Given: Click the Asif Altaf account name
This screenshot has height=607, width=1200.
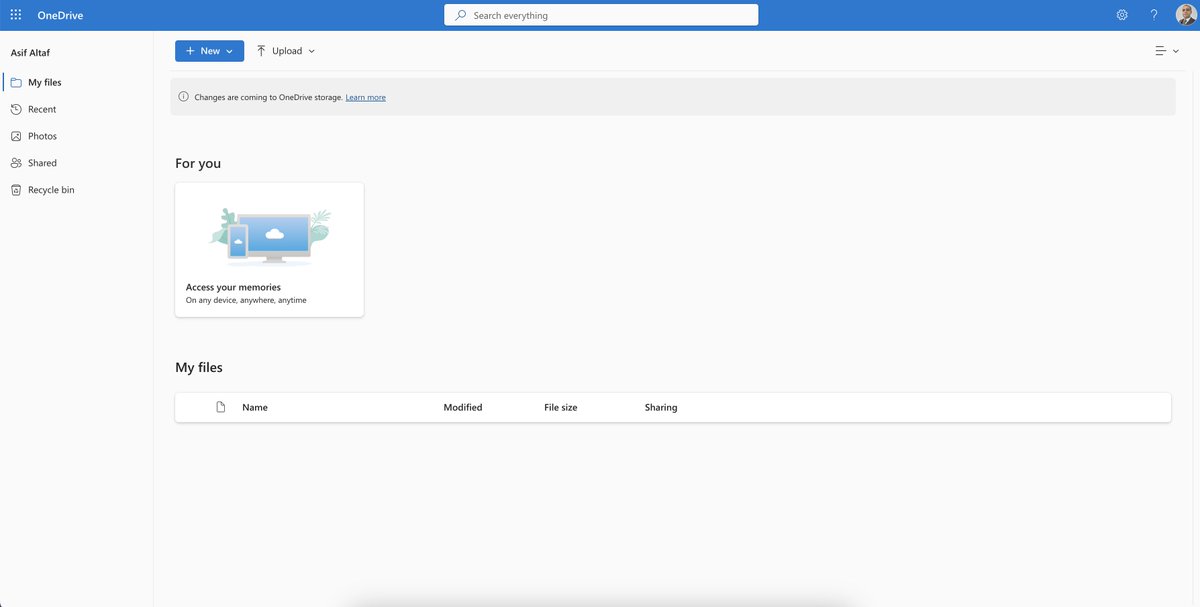Looking at the screenshot, I should (x=30, y=52).
